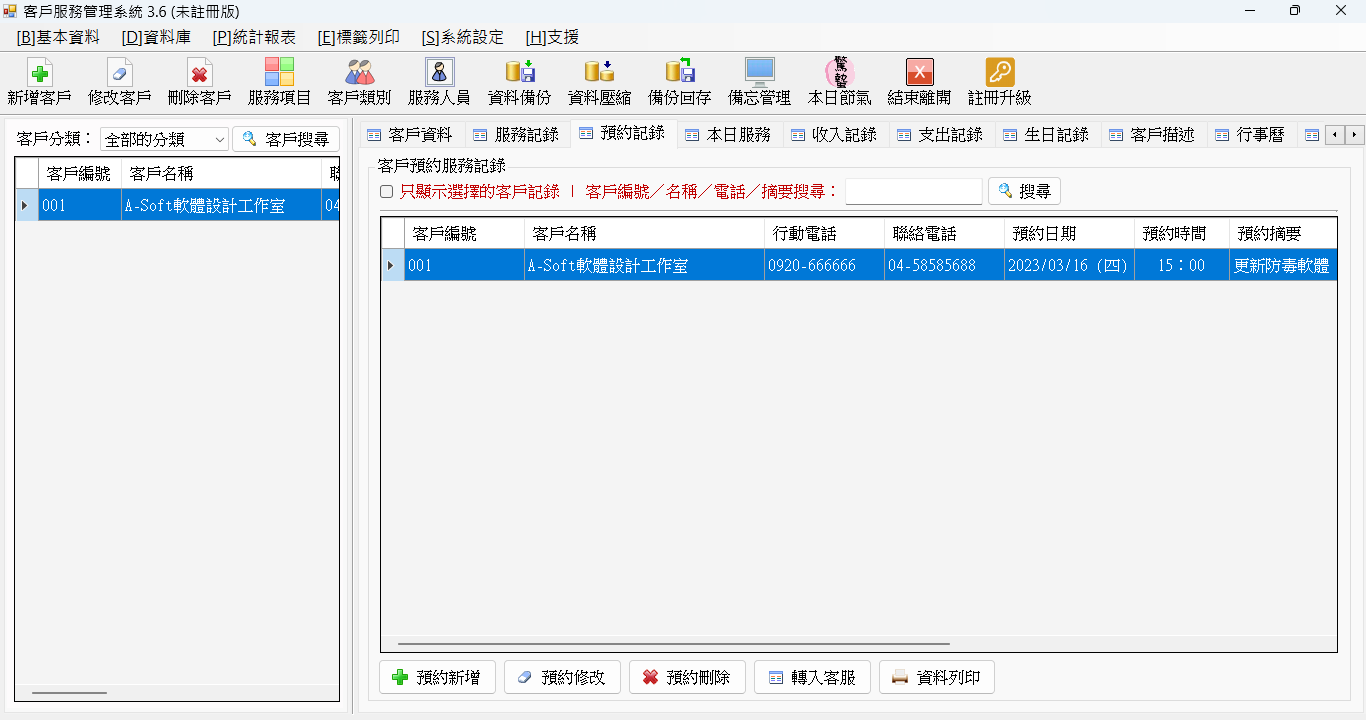Screen dimensions: 1366x720
Task: Show the 本日節氣 icon
Action: pos(839,72)
